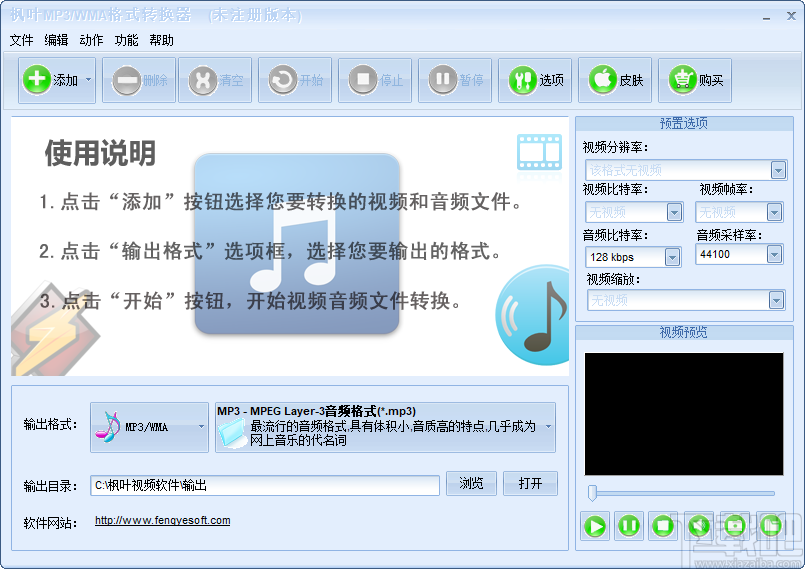
Task: Click the 删除 (Delete) toolbar button
Action: click(x=139, y=80)
